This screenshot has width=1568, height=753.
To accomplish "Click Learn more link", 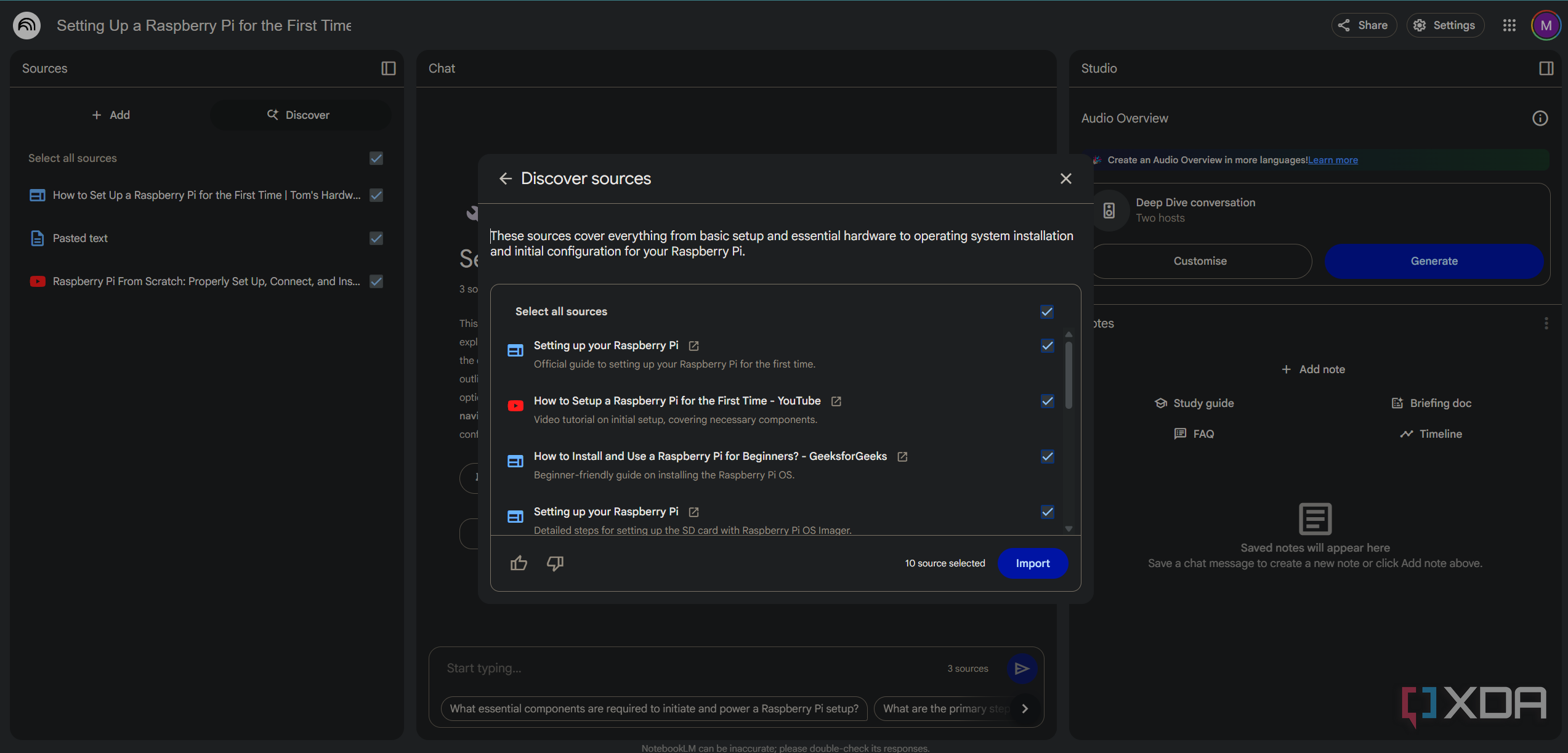I will [x=1333, y=160].
